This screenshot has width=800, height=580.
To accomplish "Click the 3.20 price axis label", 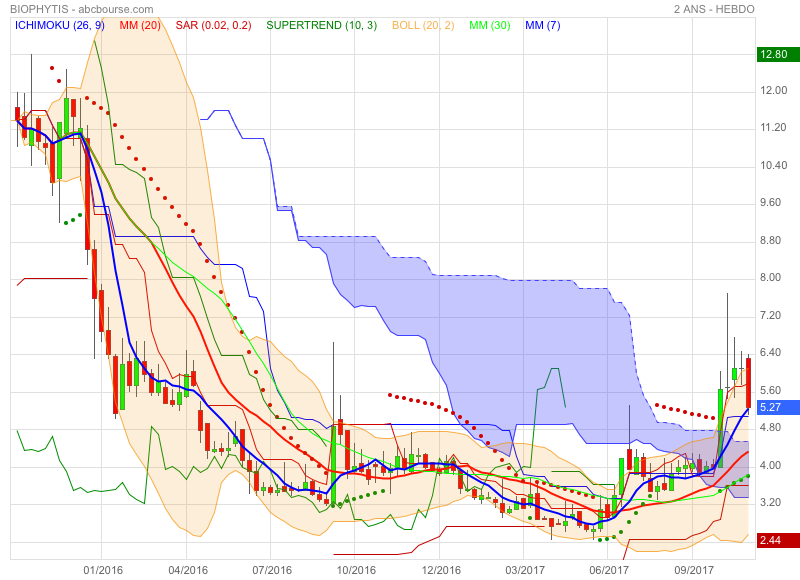I will pyautogui.click(x=773, y=502).
